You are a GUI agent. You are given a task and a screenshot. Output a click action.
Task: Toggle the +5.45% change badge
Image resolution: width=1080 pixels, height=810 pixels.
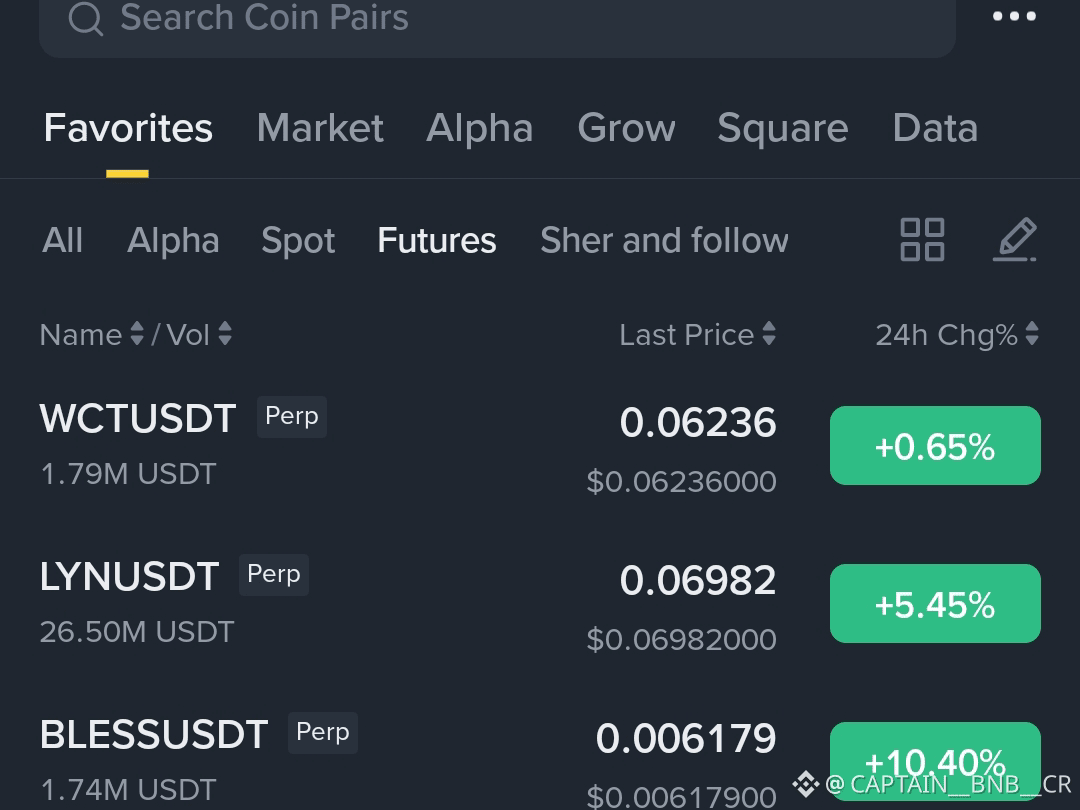[x=935, y=603]
